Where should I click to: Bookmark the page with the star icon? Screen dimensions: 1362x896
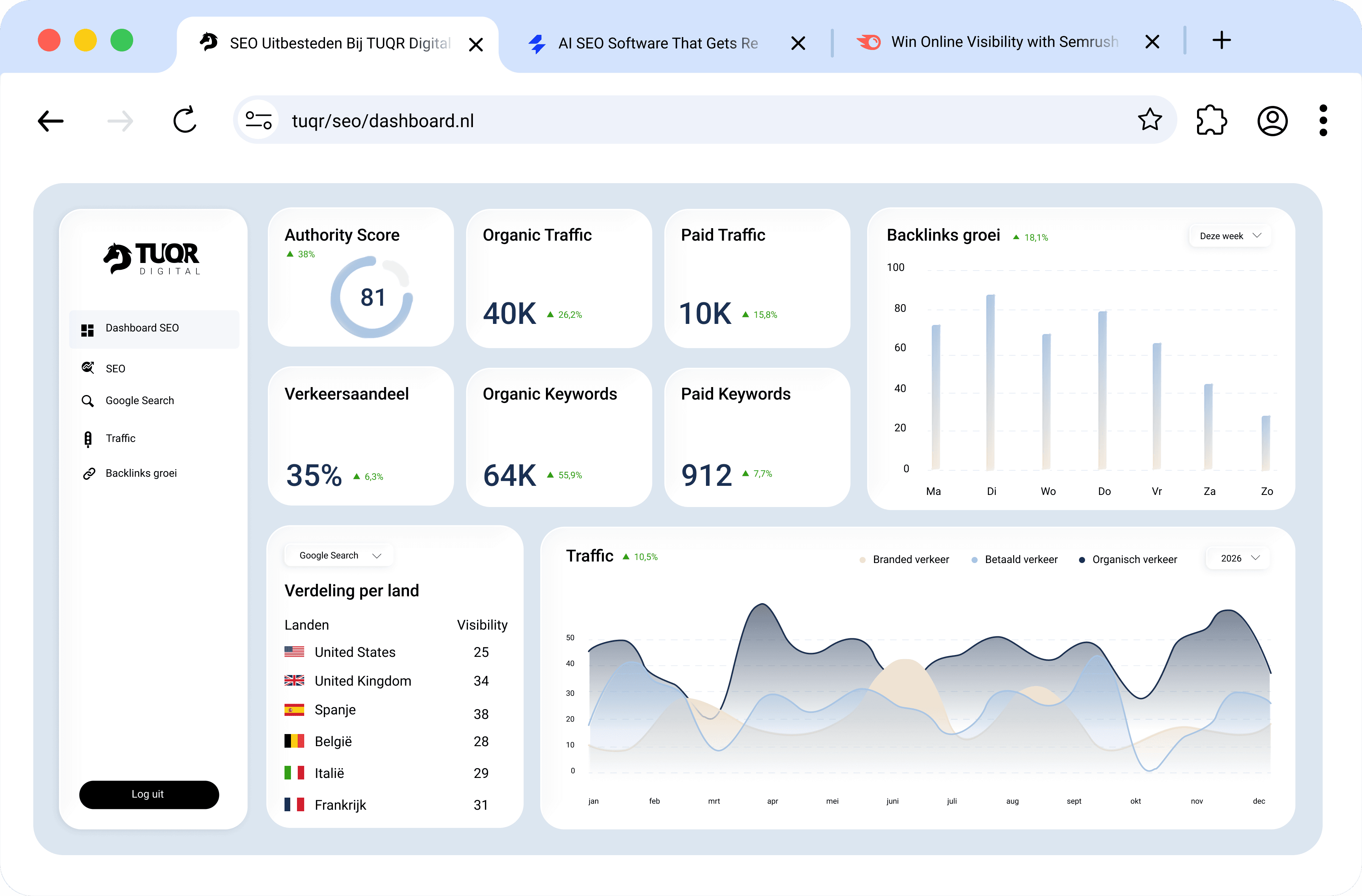coord(1151,120)
